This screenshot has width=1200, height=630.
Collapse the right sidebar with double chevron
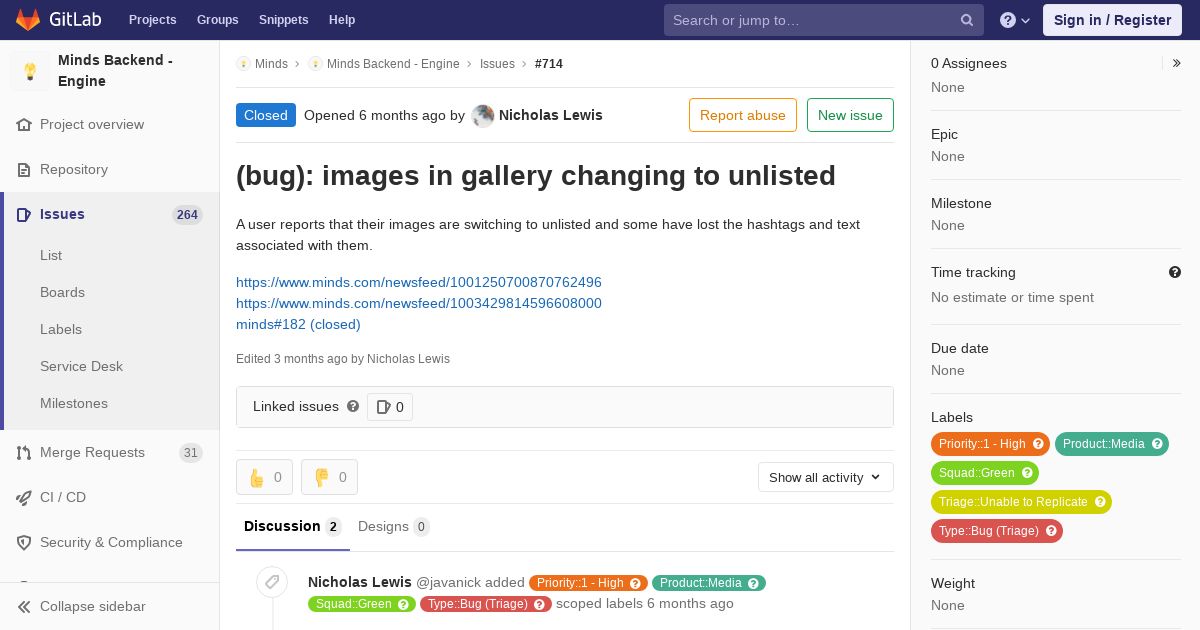(x=1177, y=63)
